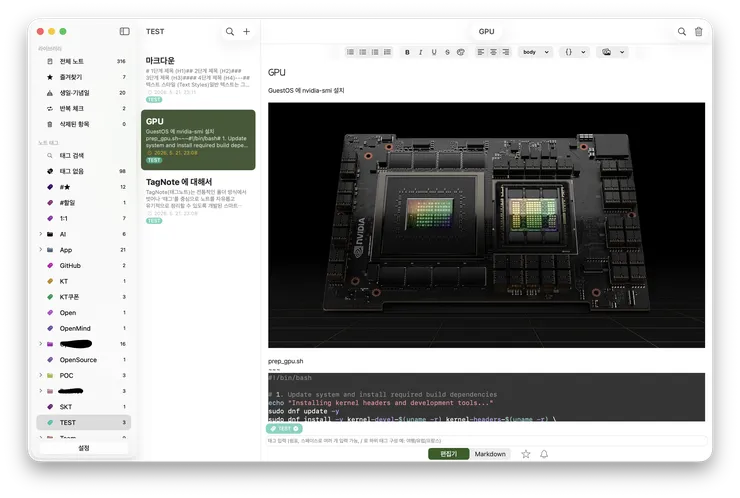This screenshot has height=498, width=740.
Task: Toggle the sidebar panel icon
Action: [125, 31]
